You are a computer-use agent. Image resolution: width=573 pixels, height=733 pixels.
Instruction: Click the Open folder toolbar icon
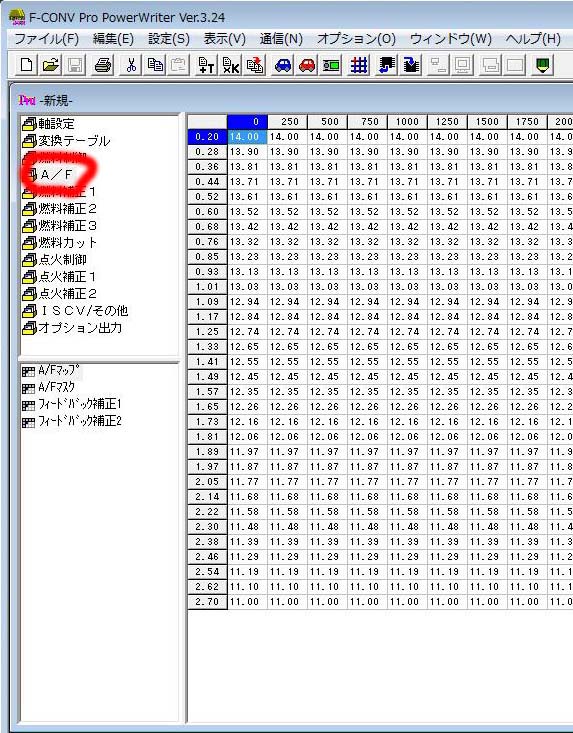[x=50, y=65]
